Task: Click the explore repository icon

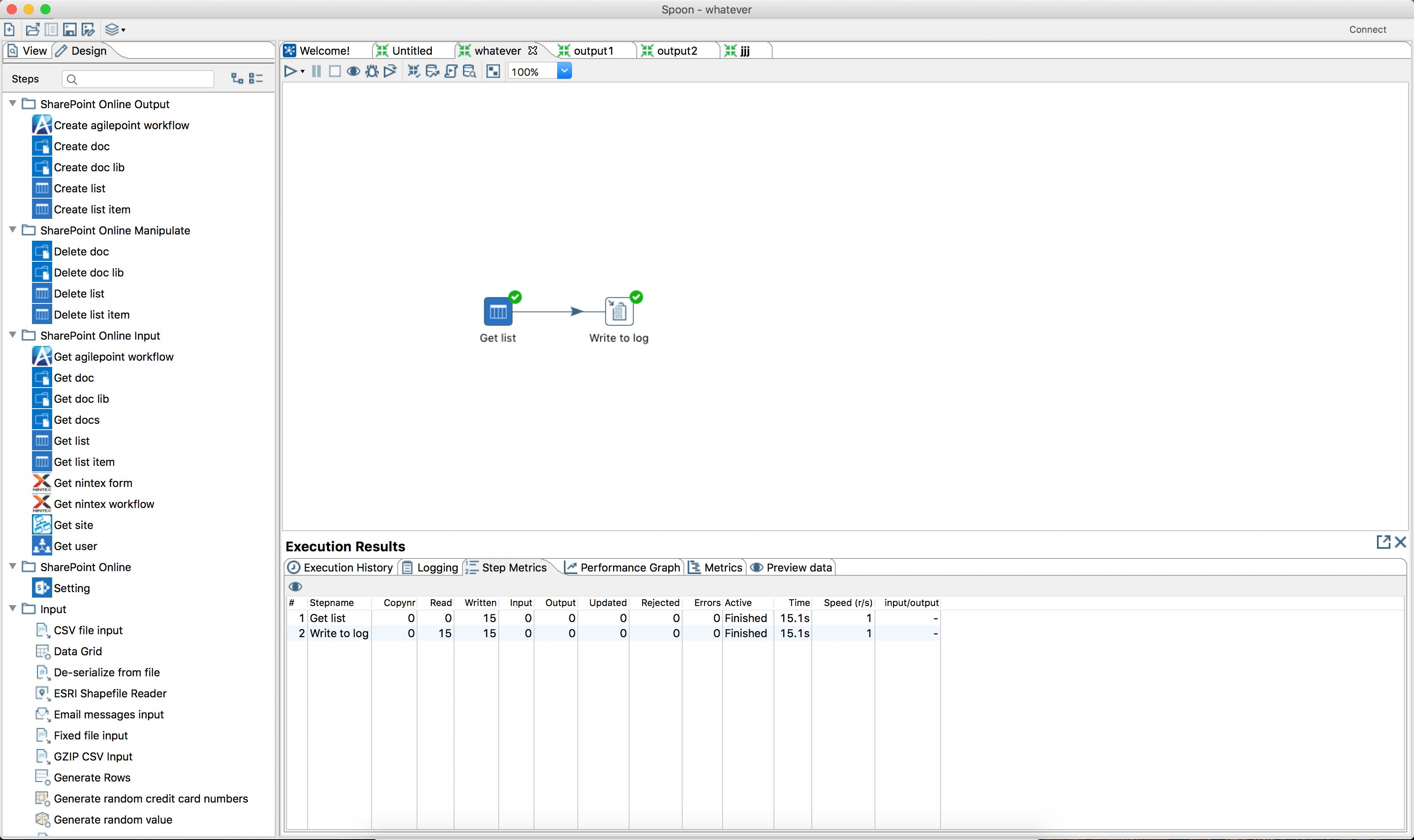Action: tap(51, 29)
